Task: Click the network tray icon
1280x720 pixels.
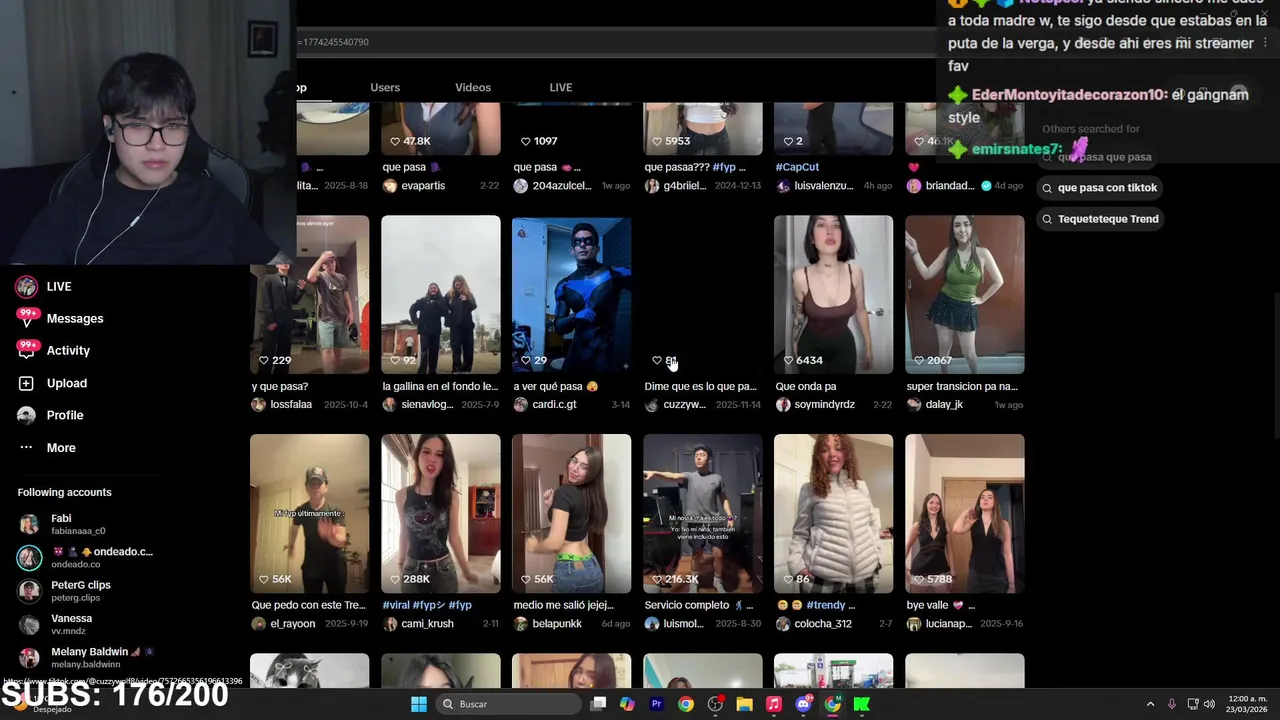Action: tap(1192, 704)
